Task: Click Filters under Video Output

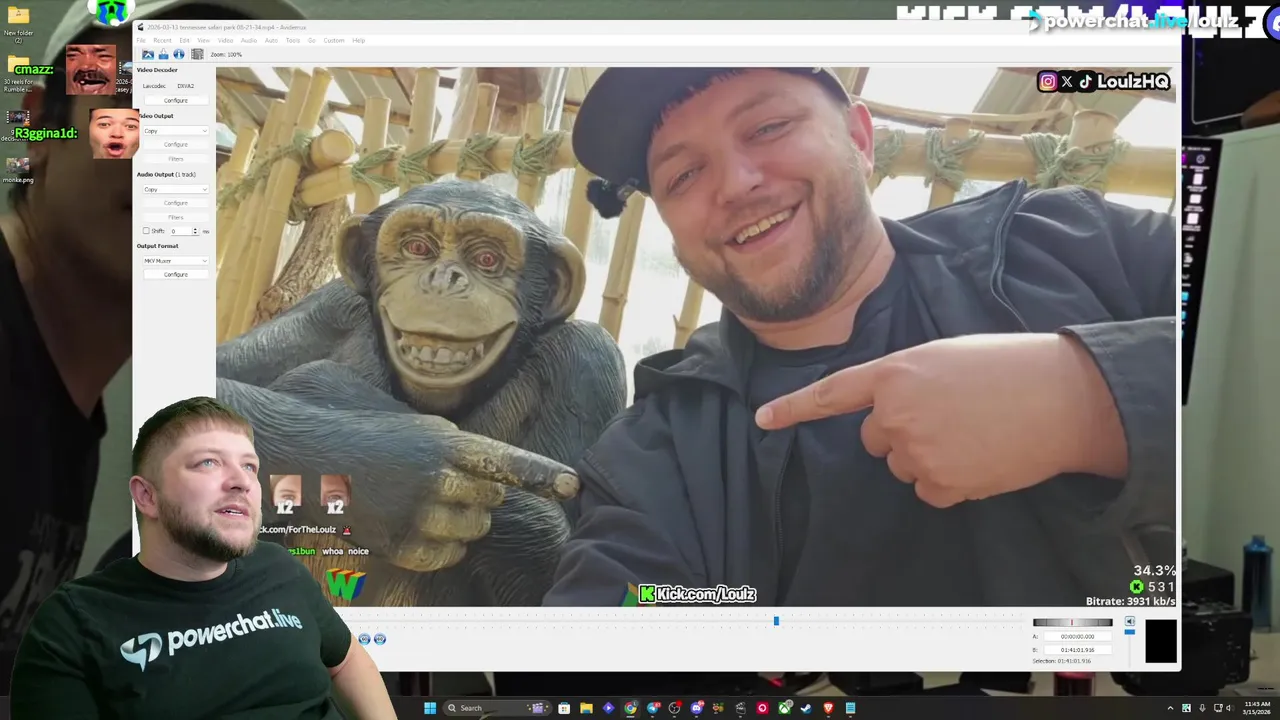Action: pos(175,158)
